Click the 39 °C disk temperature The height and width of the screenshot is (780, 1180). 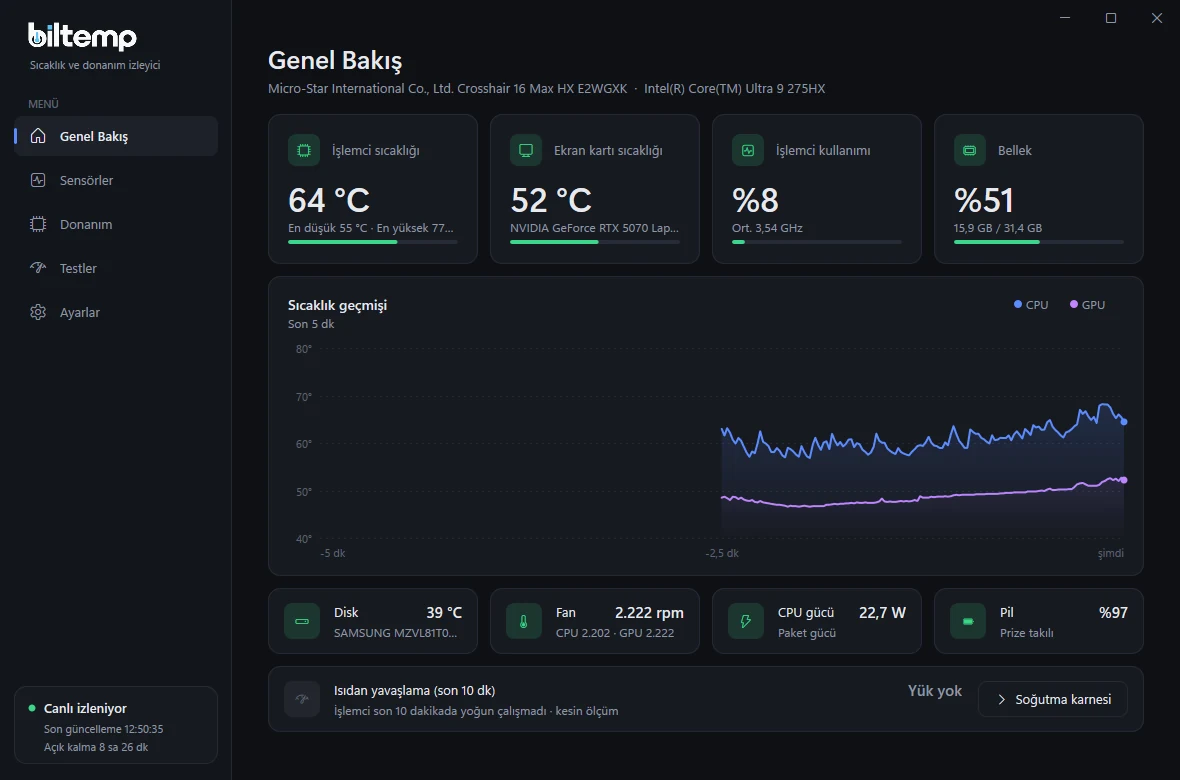coord(444,612)
